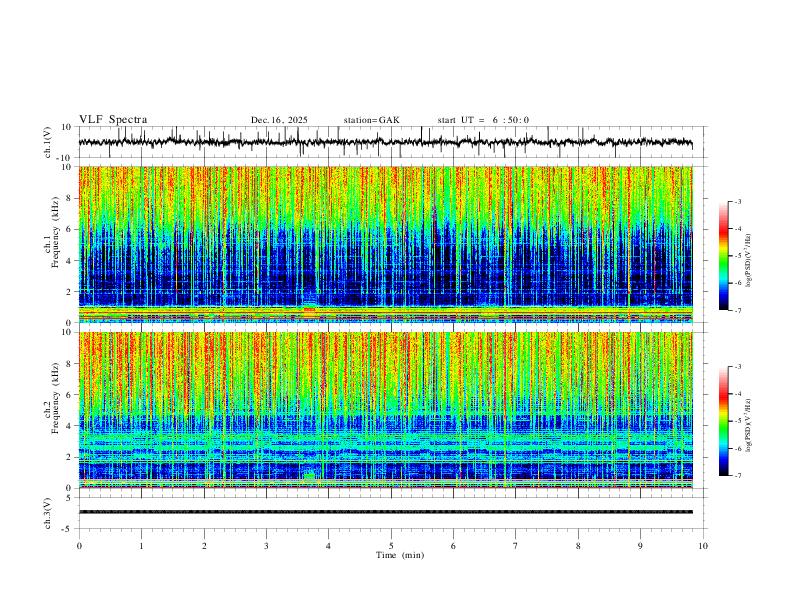Image resolution: width=792 pixels, height=612 pixels.
Task: Click the ch.1 spectrogram panel
Action: point(385,244)
